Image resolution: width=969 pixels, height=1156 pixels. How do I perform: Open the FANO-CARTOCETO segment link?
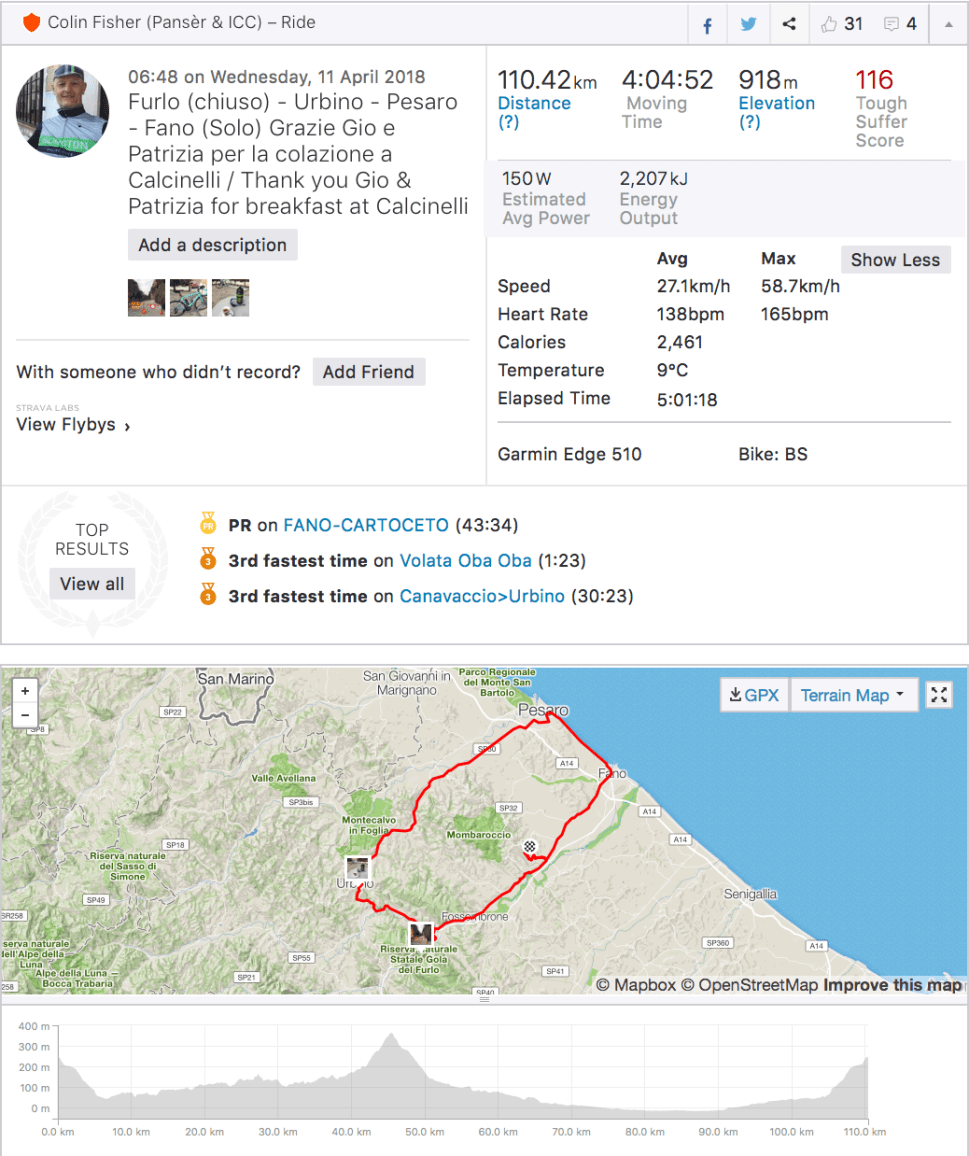tap(366, 524)
